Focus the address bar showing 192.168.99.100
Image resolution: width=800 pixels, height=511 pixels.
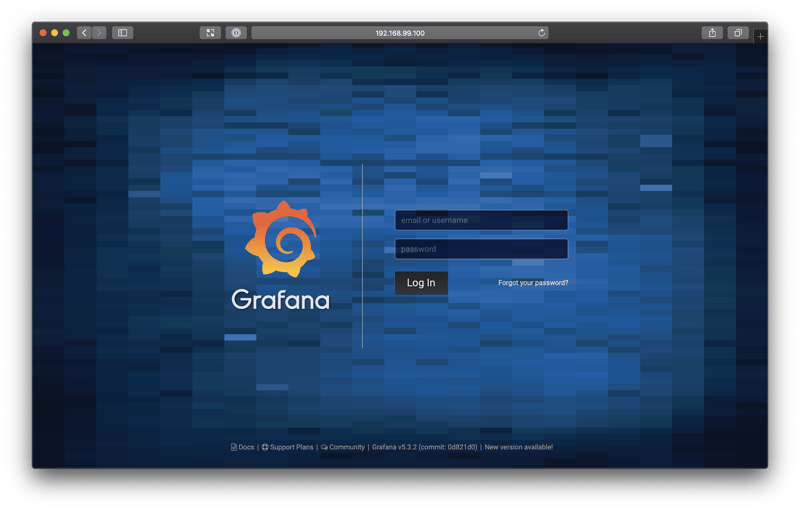point(400,33)
